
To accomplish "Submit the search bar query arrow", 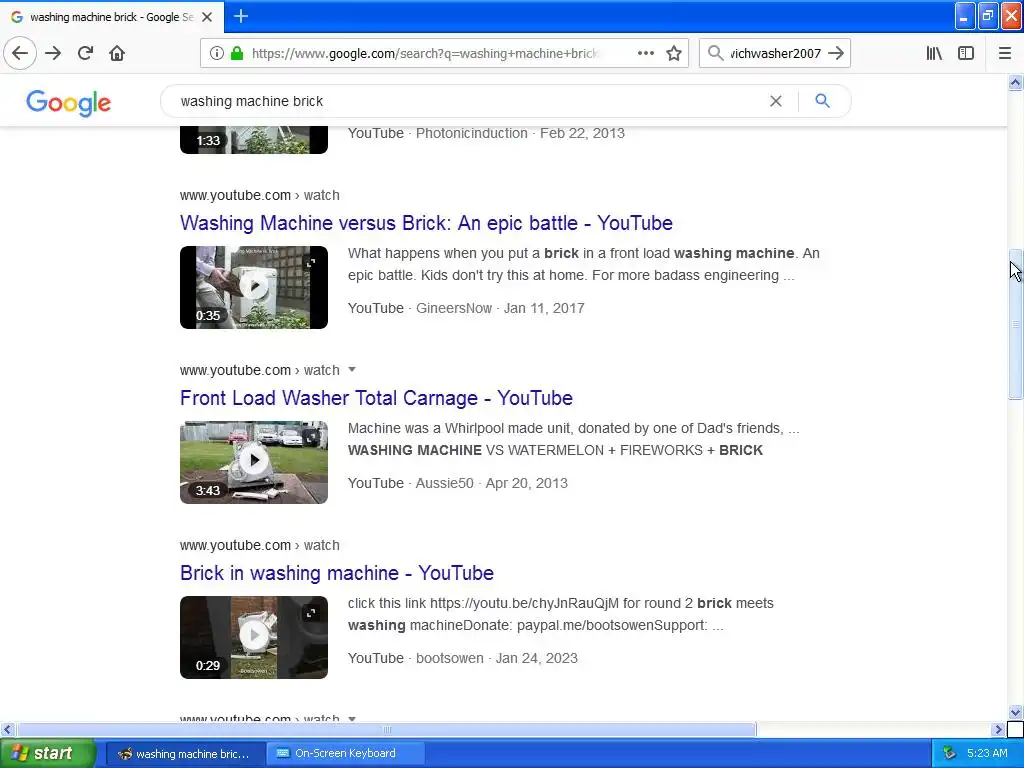I will tap(836, 53).
